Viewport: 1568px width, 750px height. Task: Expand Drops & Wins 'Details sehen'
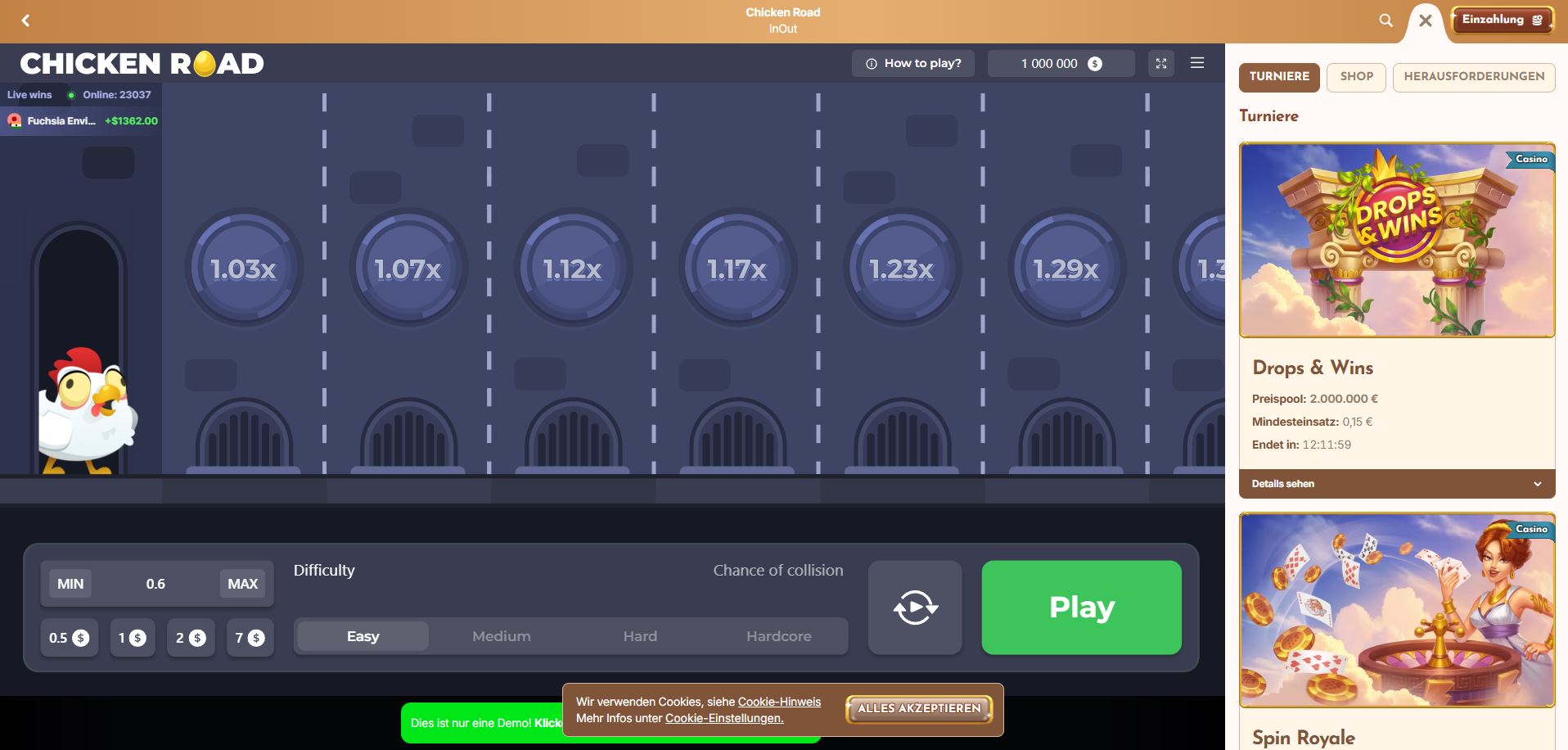[1396, 484]
